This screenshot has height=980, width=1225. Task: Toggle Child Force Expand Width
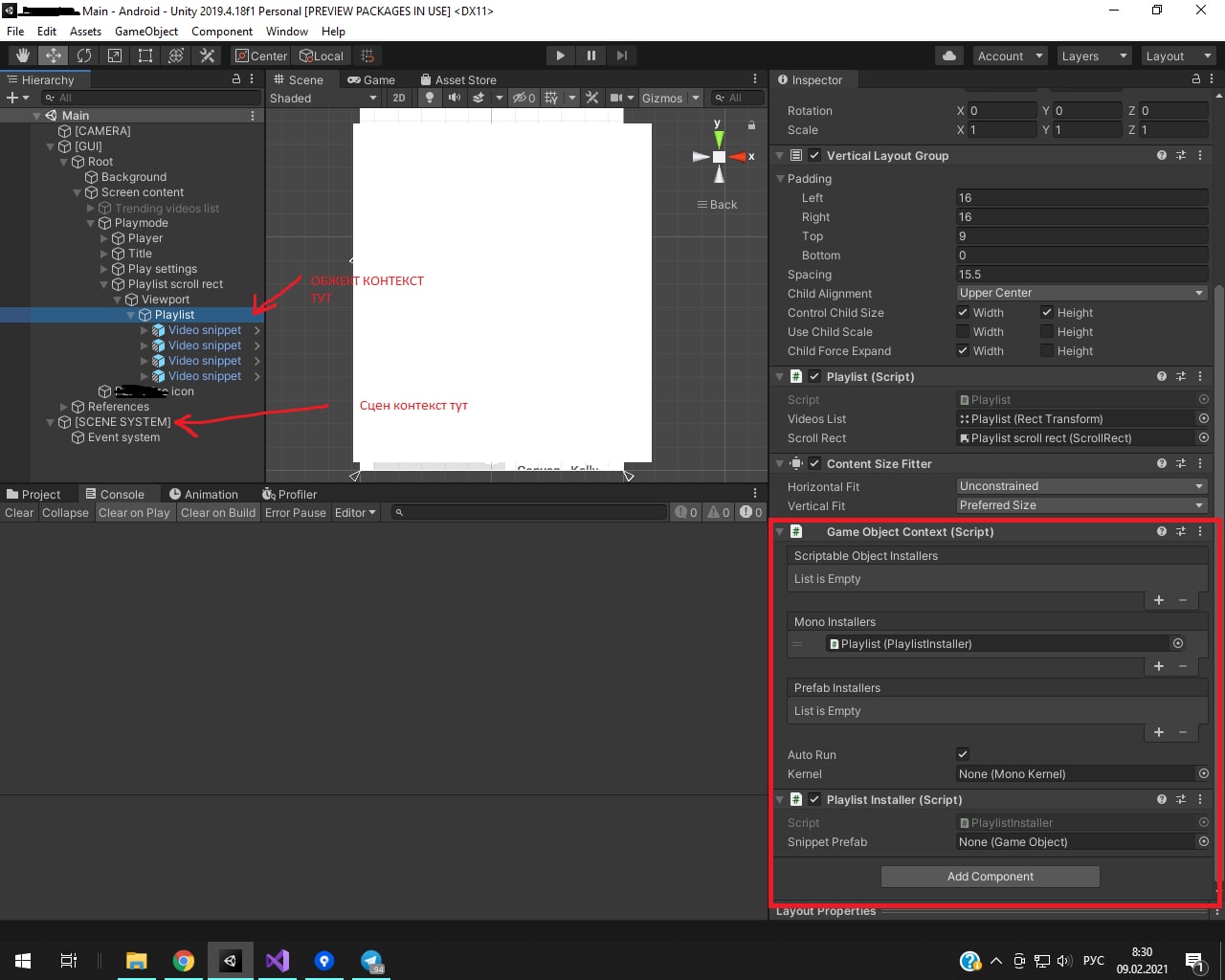(x=963, y=350)
